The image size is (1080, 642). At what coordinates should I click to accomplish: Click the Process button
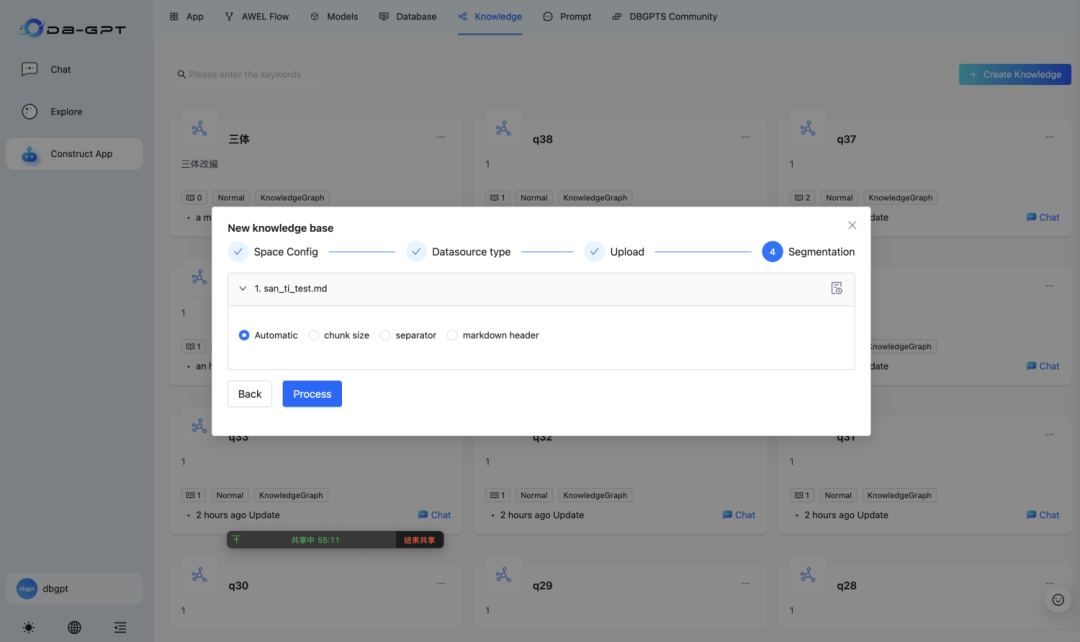click(x=312, y=394)
